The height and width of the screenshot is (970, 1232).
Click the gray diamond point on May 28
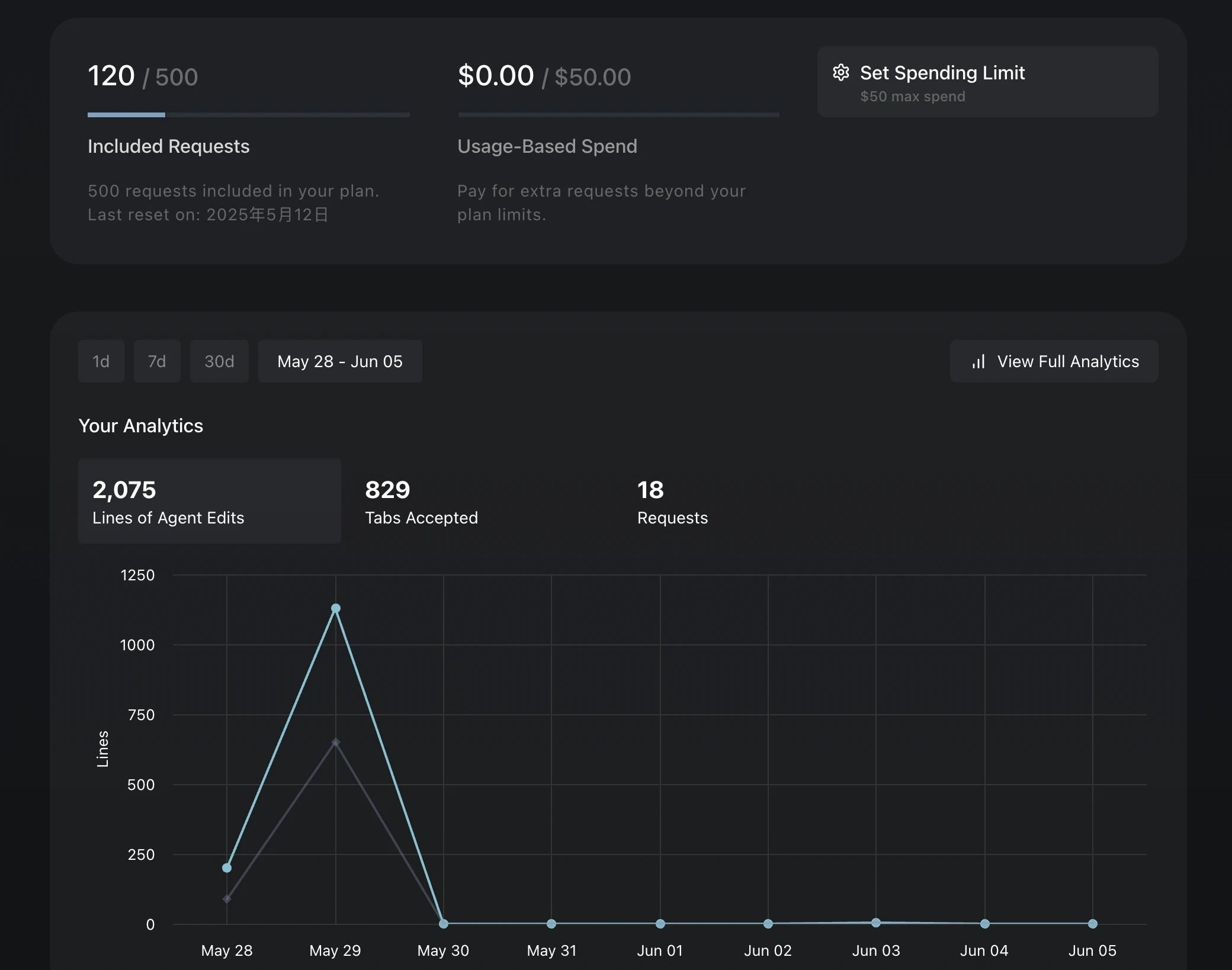pos(227,899)
